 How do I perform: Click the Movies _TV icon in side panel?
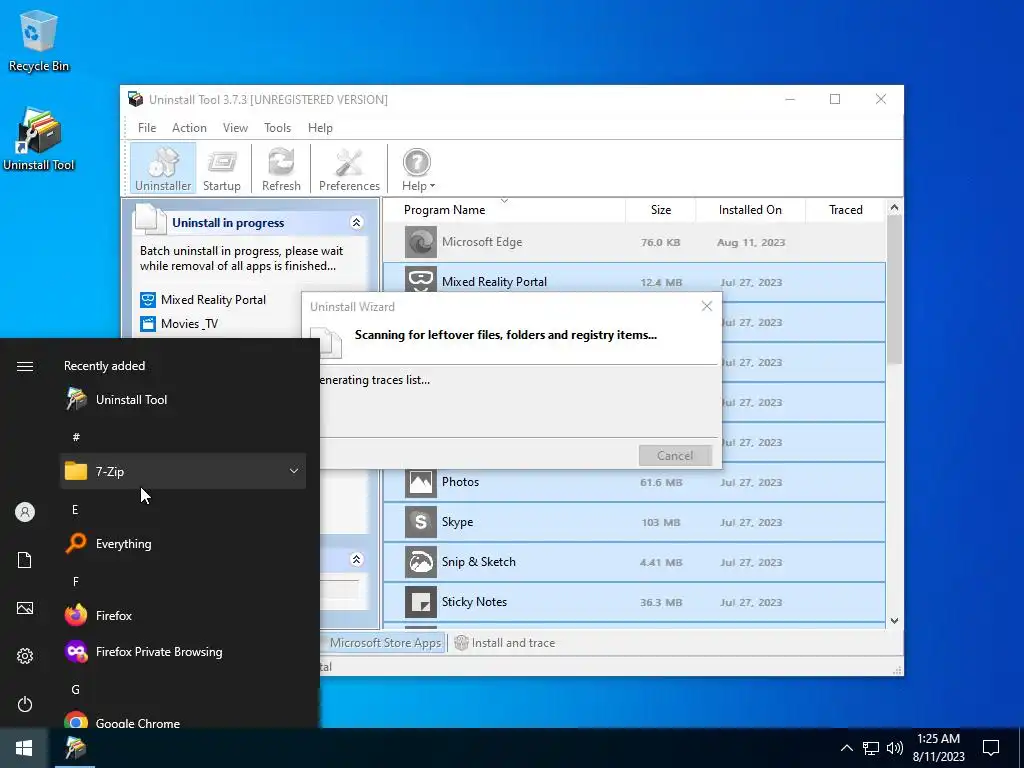(x=148, y=323)
